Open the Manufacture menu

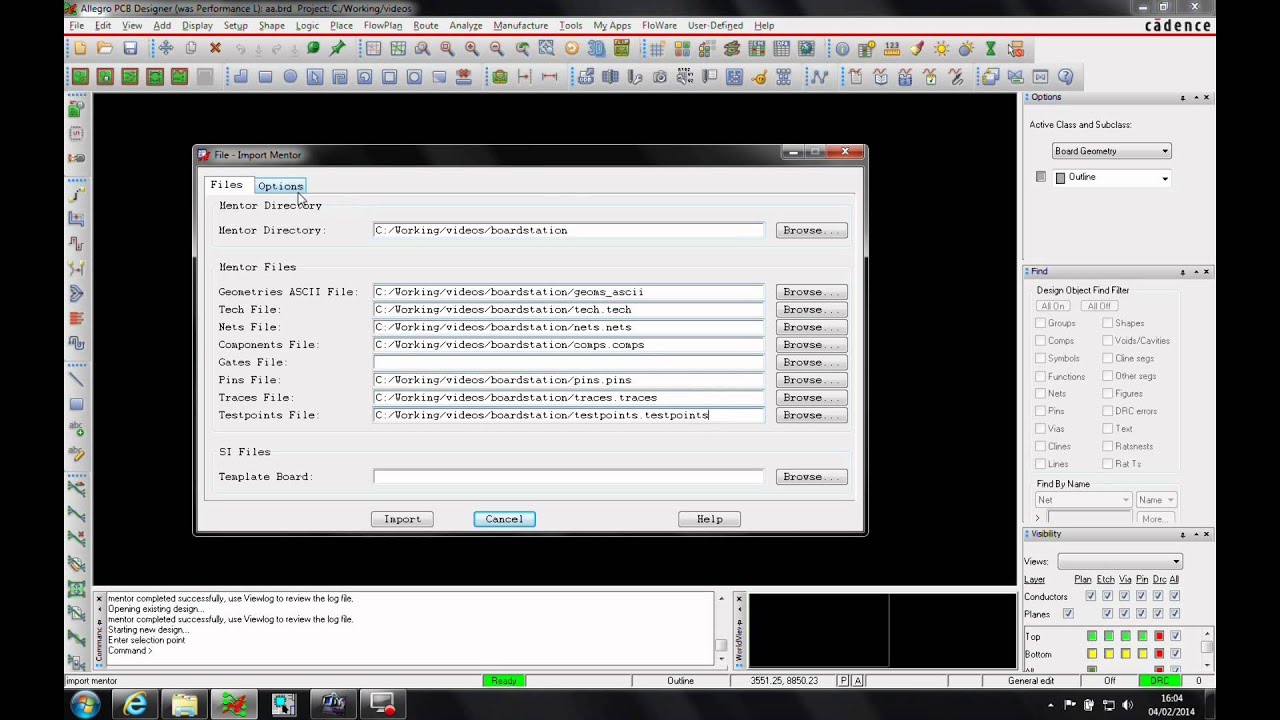tap(520, 25)
